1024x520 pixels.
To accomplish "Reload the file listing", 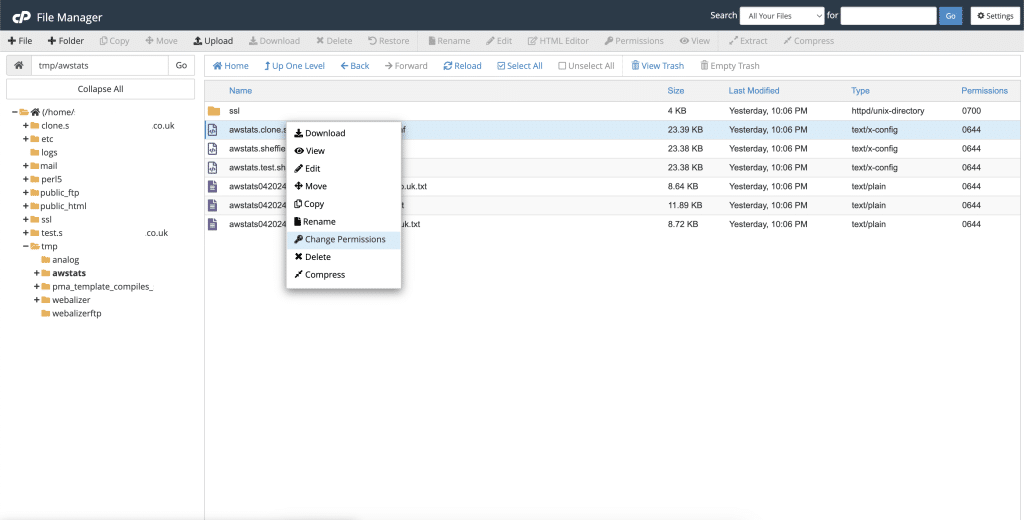I will coord(462,66).
